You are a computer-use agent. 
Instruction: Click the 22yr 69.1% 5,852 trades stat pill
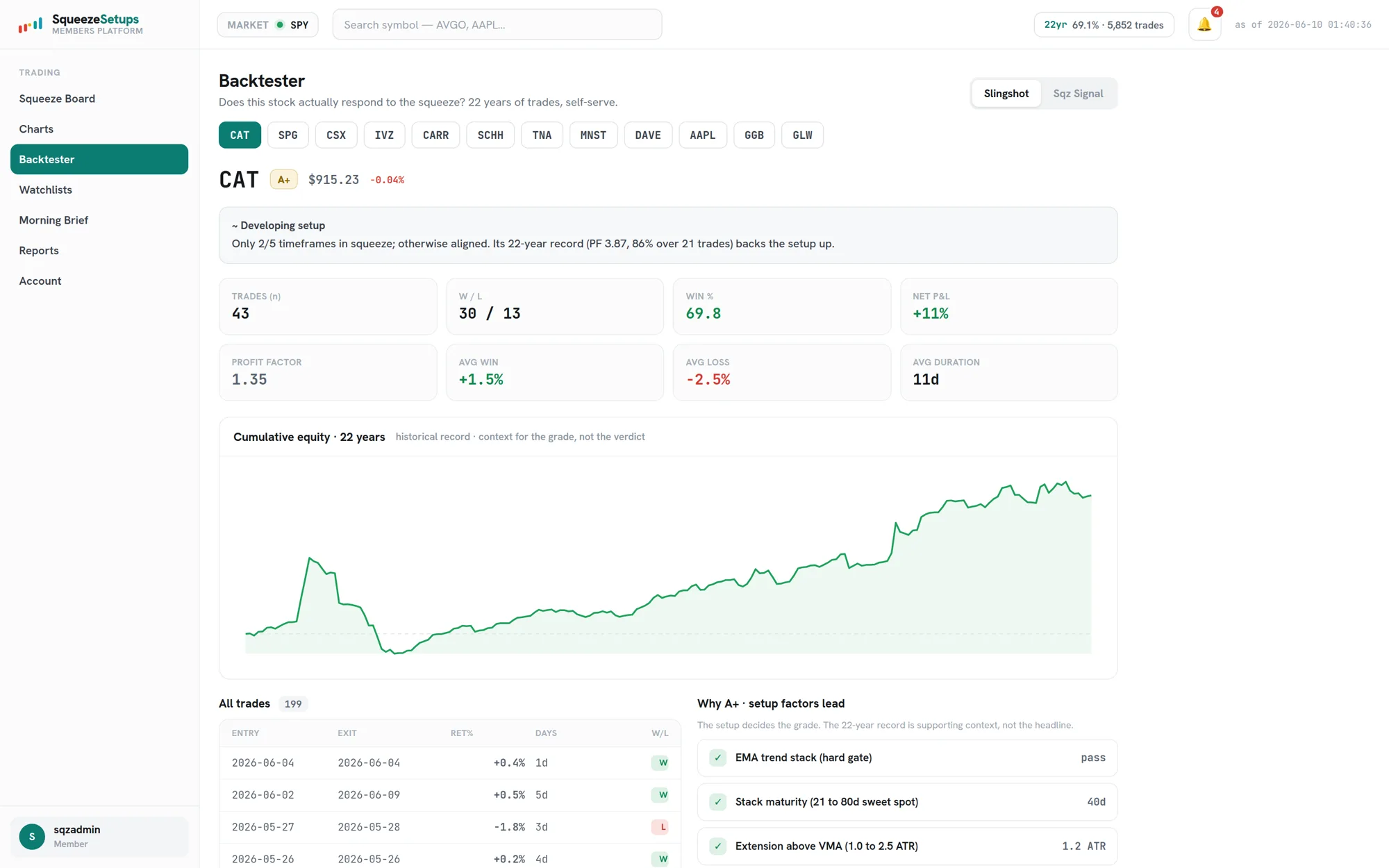pos(1104,25)
